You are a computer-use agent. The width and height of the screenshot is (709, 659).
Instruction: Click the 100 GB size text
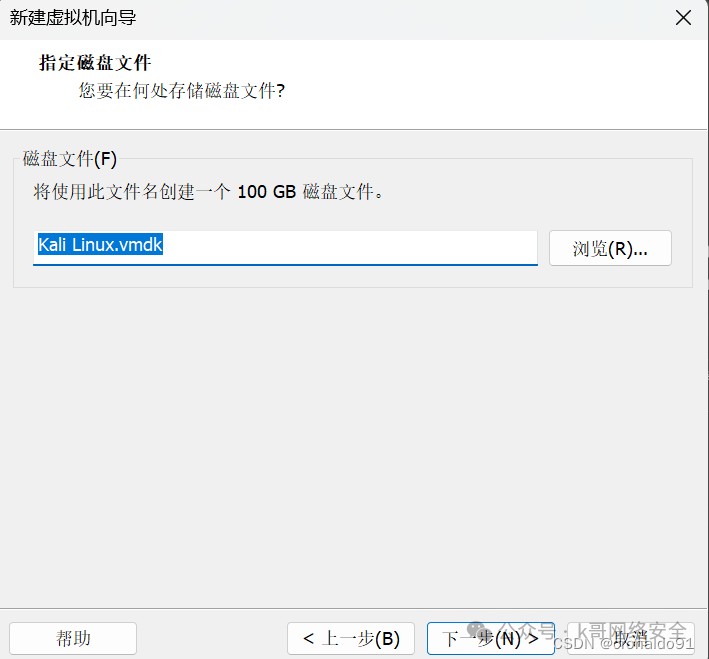pyautogui.click(x=266, y=192)
